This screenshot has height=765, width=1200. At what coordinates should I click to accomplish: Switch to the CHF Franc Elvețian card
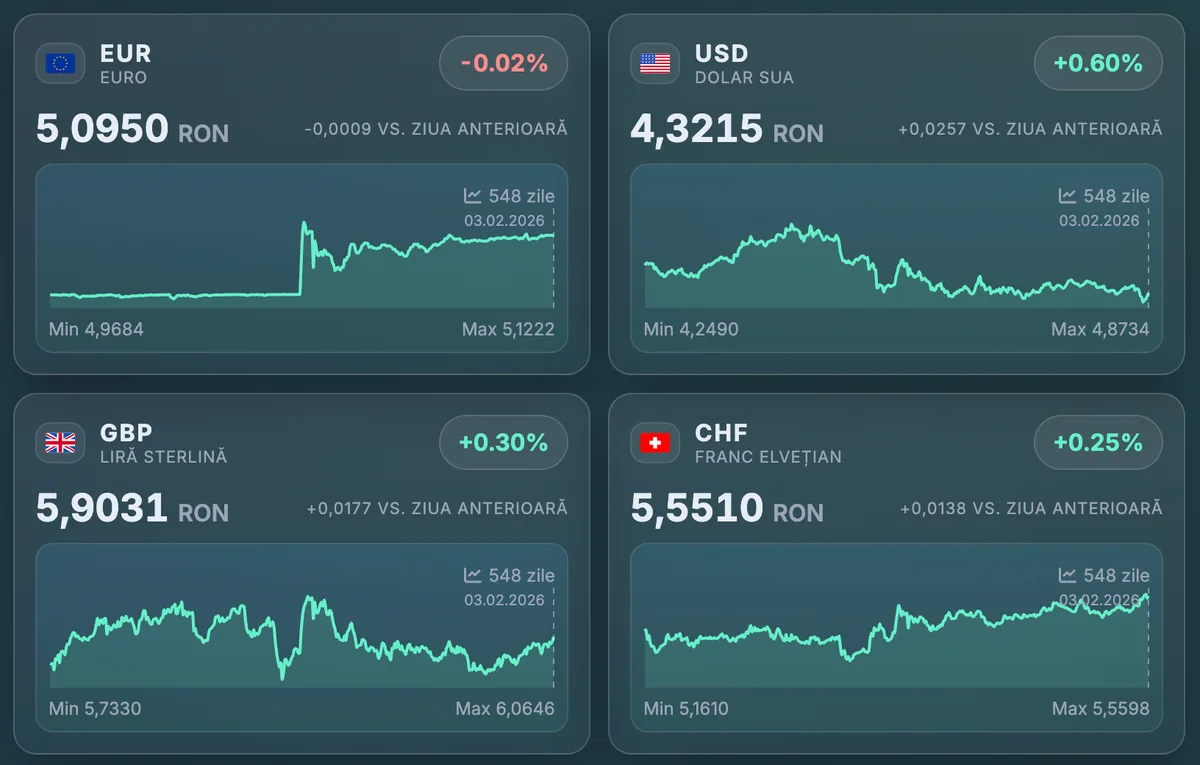(770, 442)
